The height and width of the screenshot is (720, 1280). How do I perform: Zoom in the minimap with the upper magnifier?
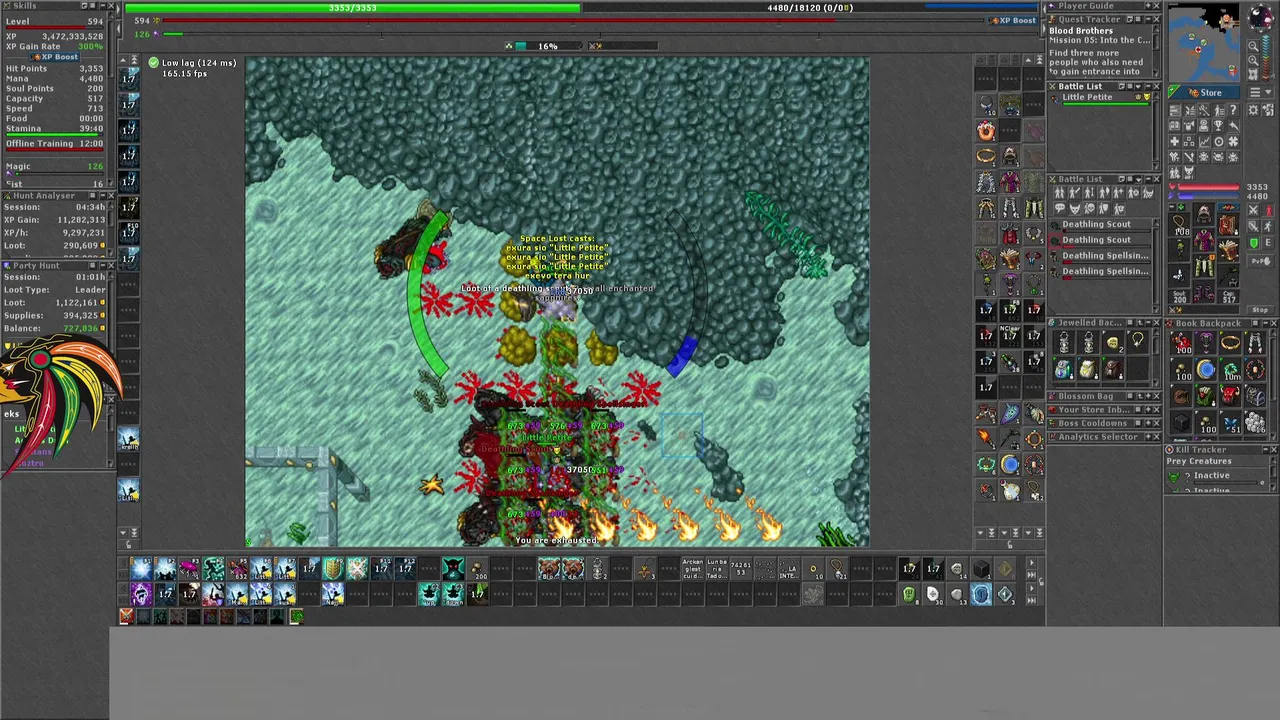pyautogui.click(x=1253, y=45)
